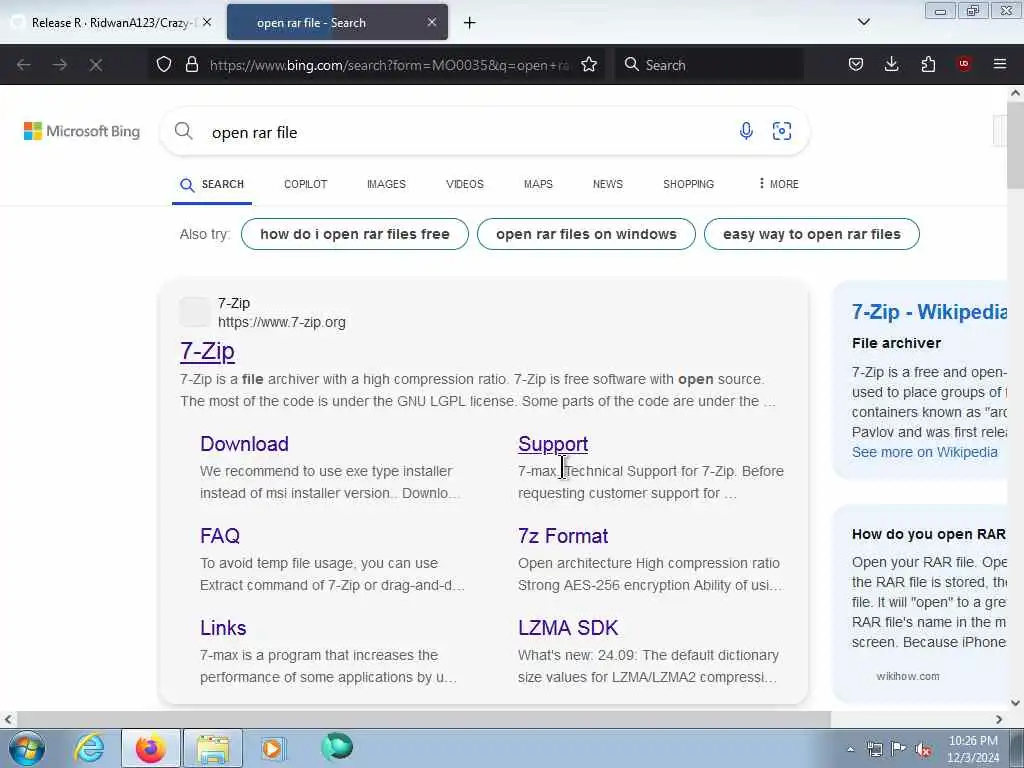1024x768 pixels.
Task: Select the open rar file tab
Action: [x=337, y=22]
